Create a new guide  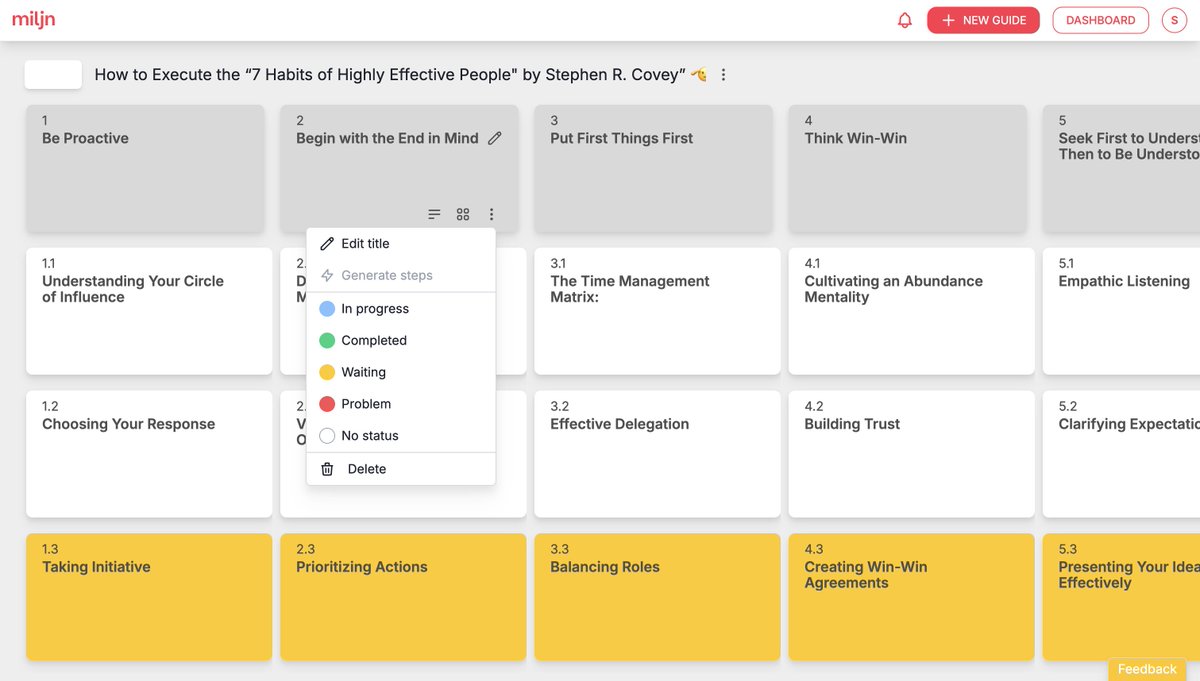(x=983, y=20)
